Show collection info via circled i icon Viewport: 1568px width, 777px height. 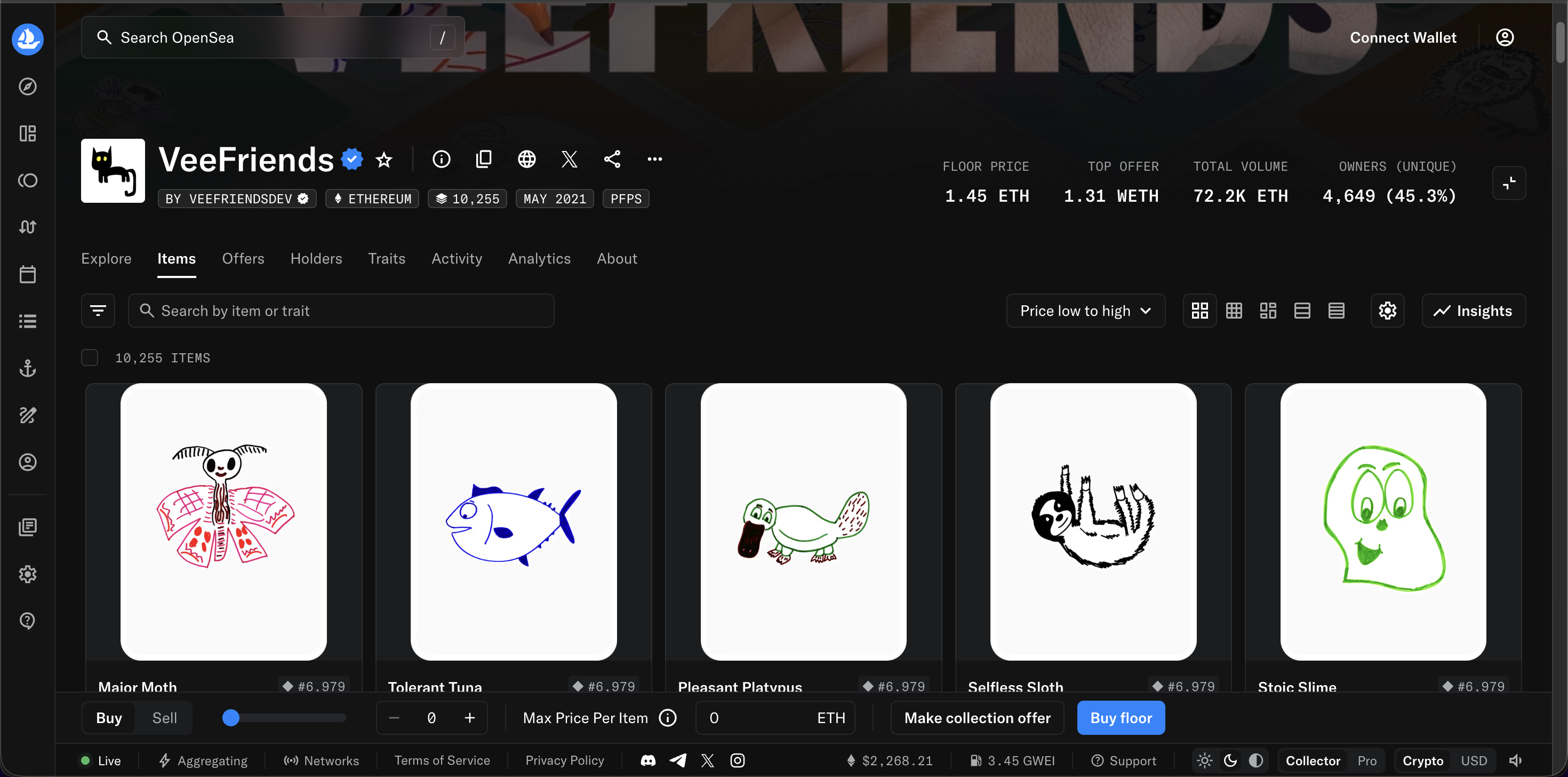[441, 160]
